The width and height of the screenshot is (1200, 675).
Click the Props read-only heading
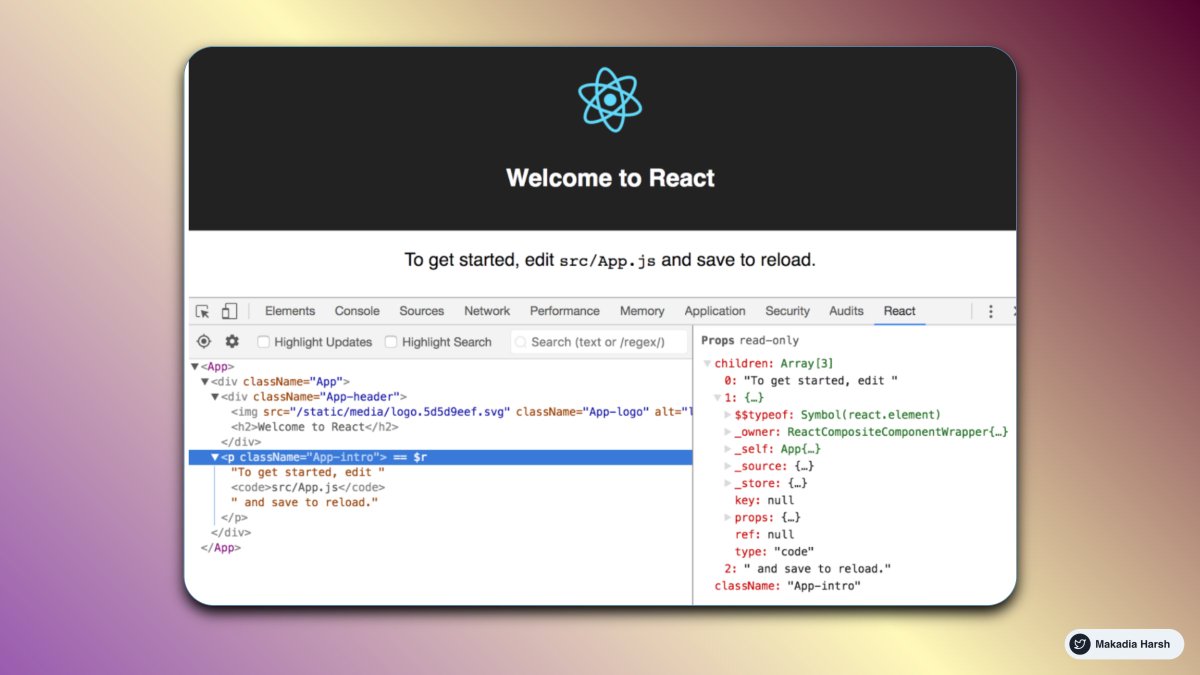click(750, 340)
